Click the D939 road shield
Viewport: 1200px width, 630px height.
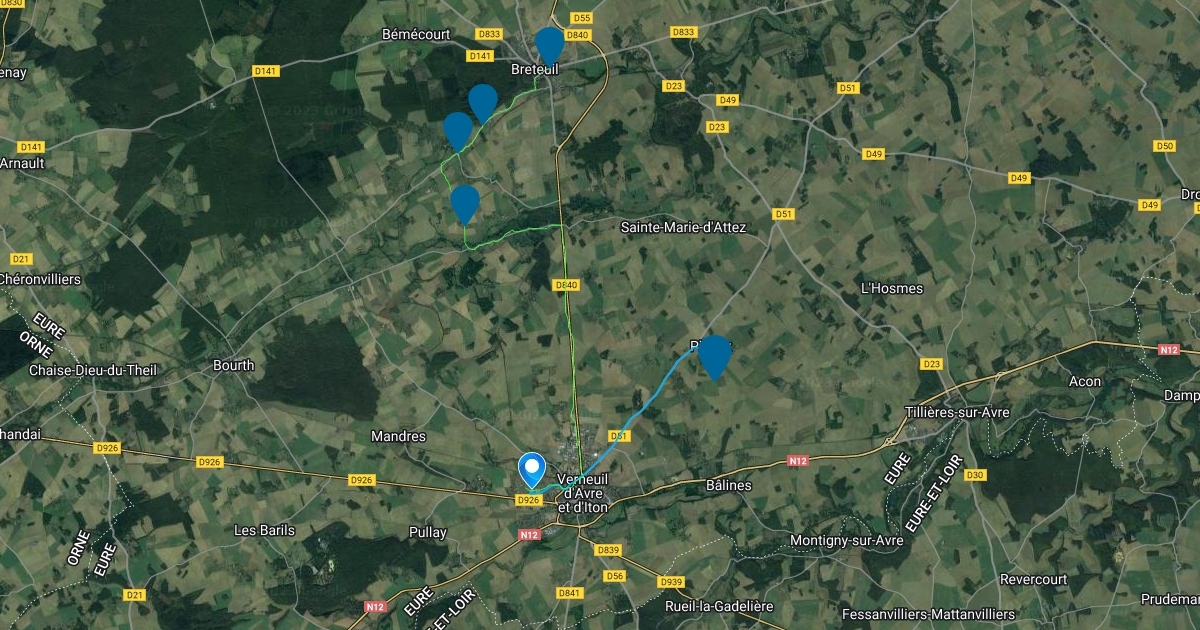click(x=671, y=582)
